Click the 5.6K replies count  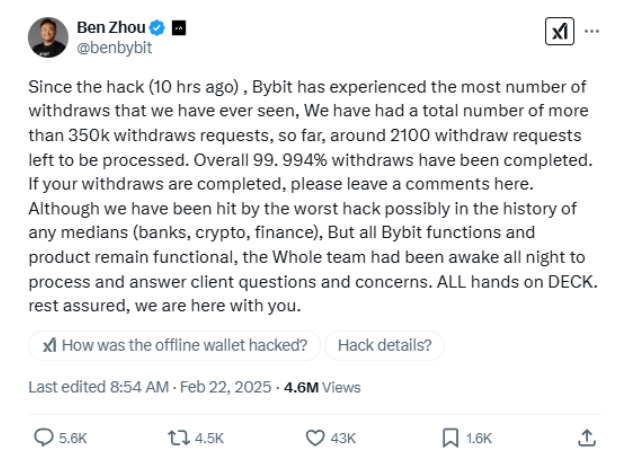pos(73,438)
